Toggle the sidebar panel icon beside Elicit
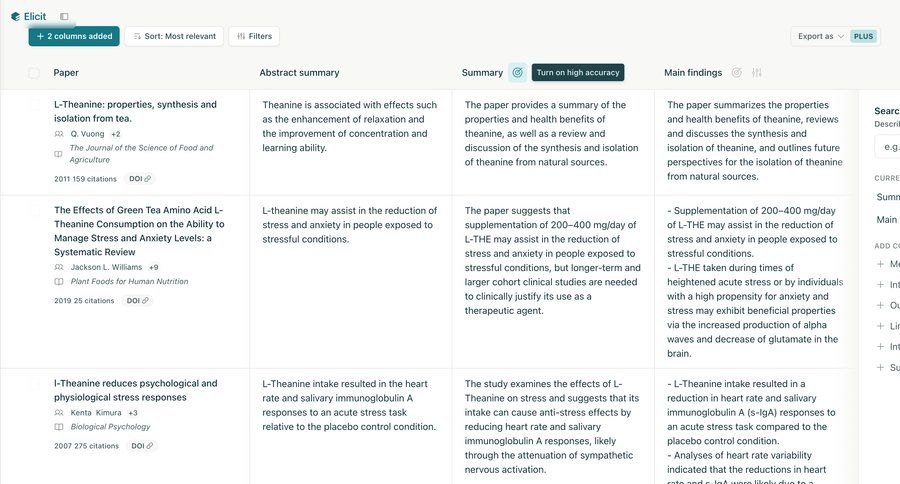This screenshot has height=484, width=900. pos(64,17)
